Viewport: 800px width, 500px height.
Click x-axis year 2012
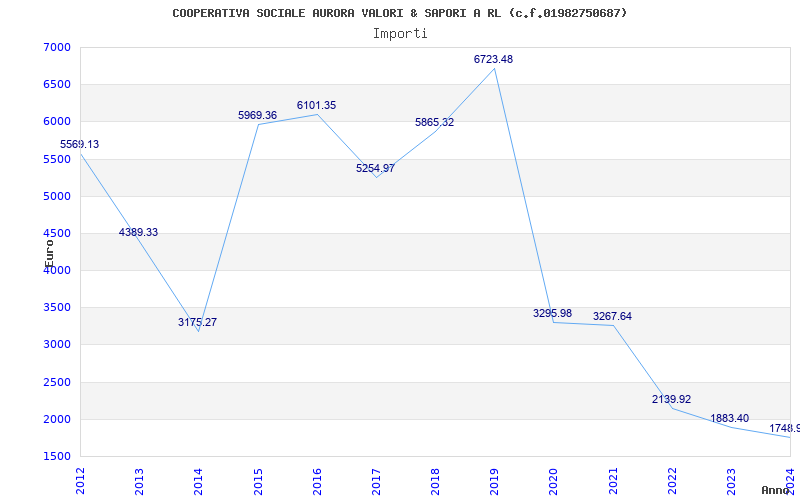click(x=81, y=481)
